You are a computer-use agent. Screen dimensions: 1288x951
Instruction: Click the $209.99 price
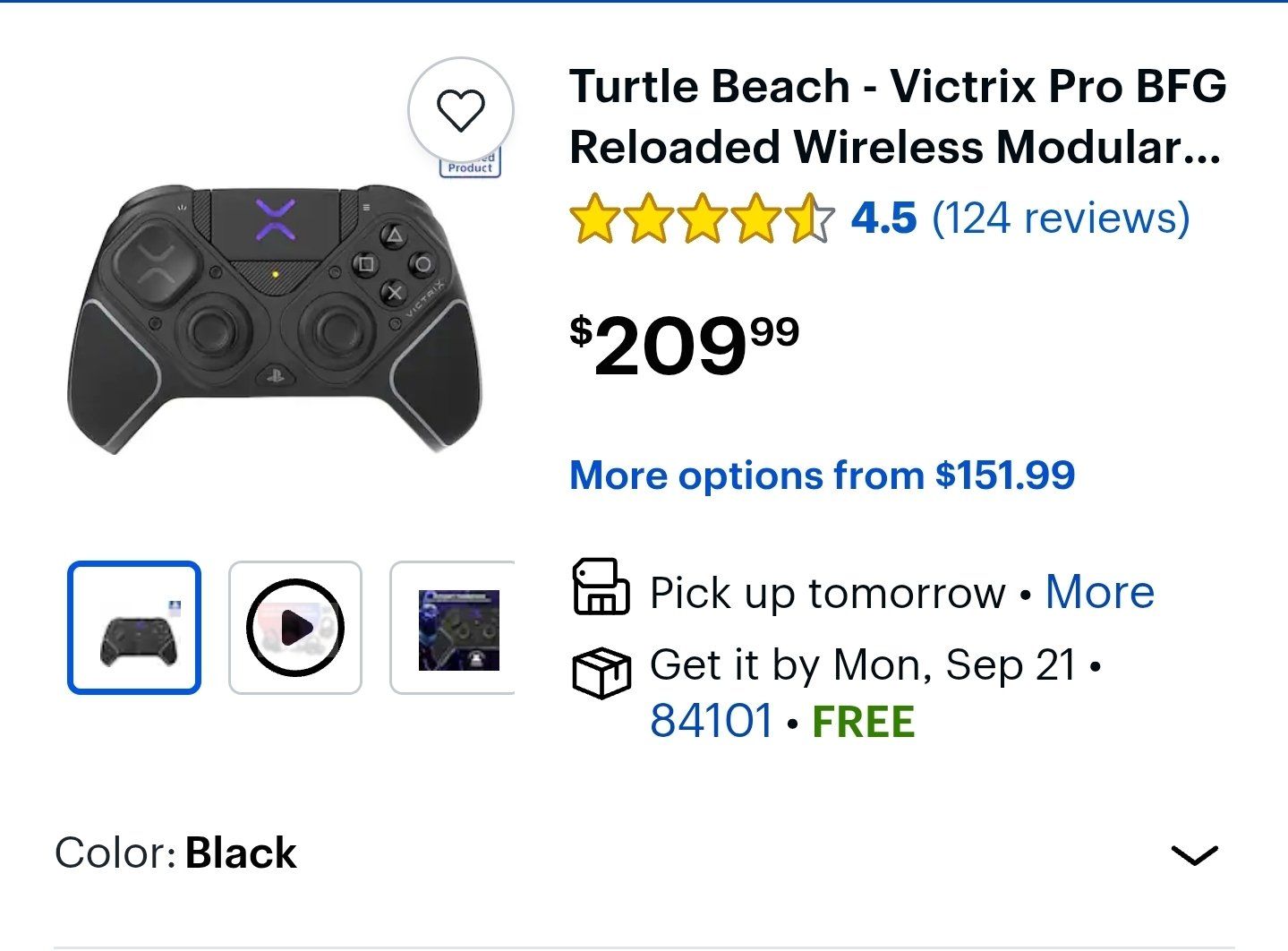(684, 346)
